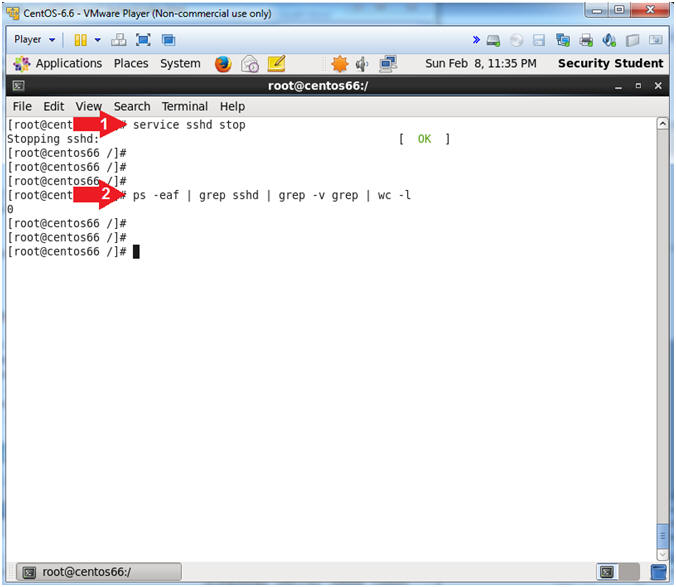
Task: Open the Player menu dropdown
Action: 34,40
